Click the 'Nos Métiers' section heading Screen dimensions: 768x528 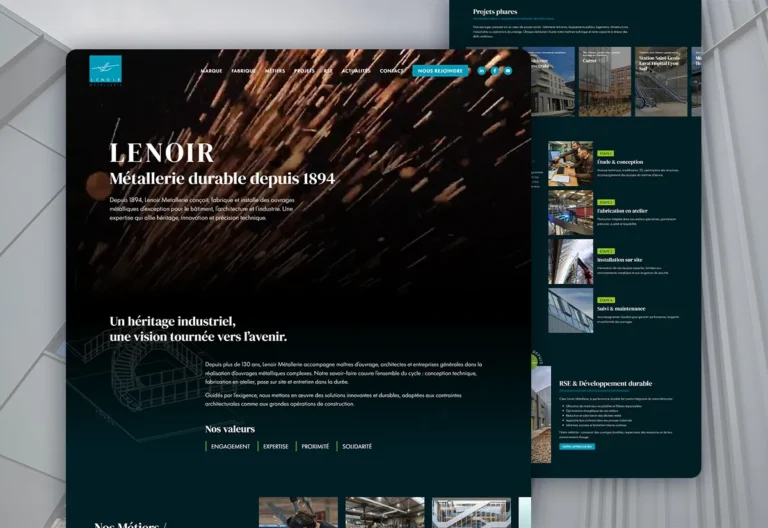(130, 525)
